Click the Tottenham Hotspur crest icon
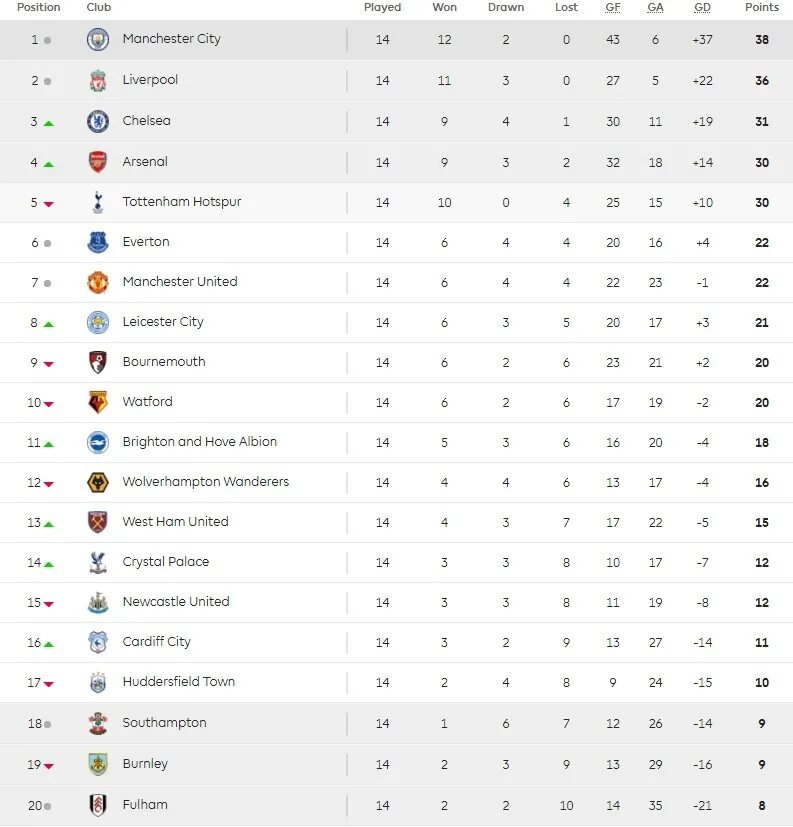The width and height of the screenshot is (793, 827). [97, 202]
